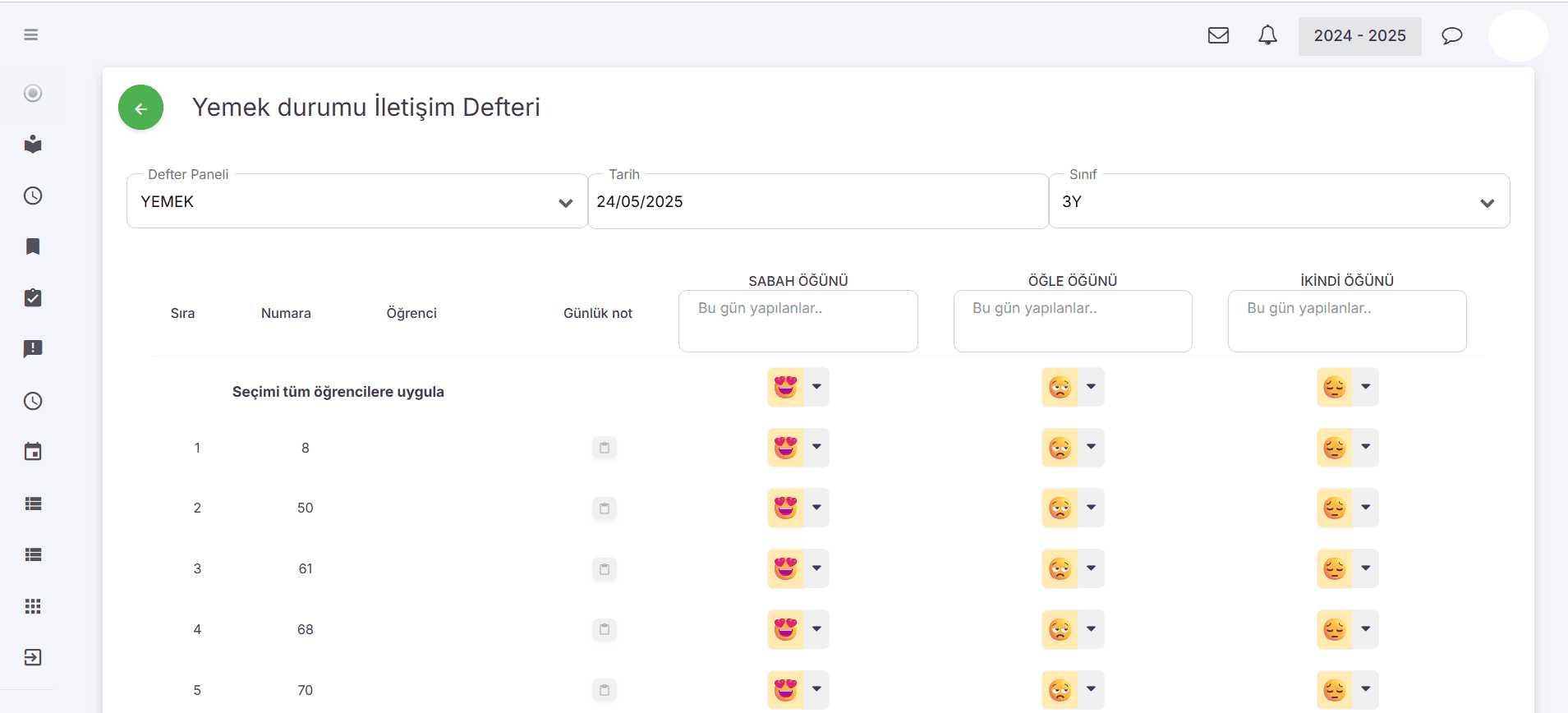The width and height of the screenshot is (1568, 713).
Task: Open the chat bubble icon
Action: [x=1451, y=35]
